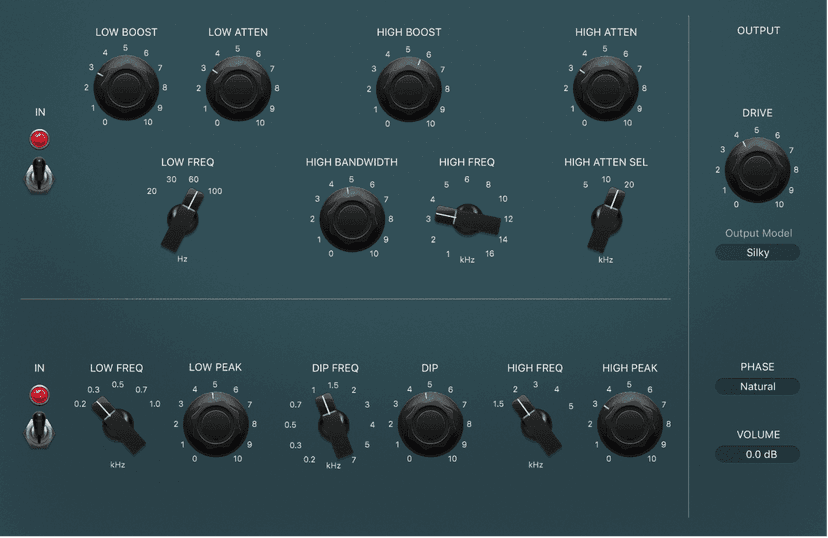Click 1.5 on the lower HIGH FREQ scale

[x=498, y=404]
